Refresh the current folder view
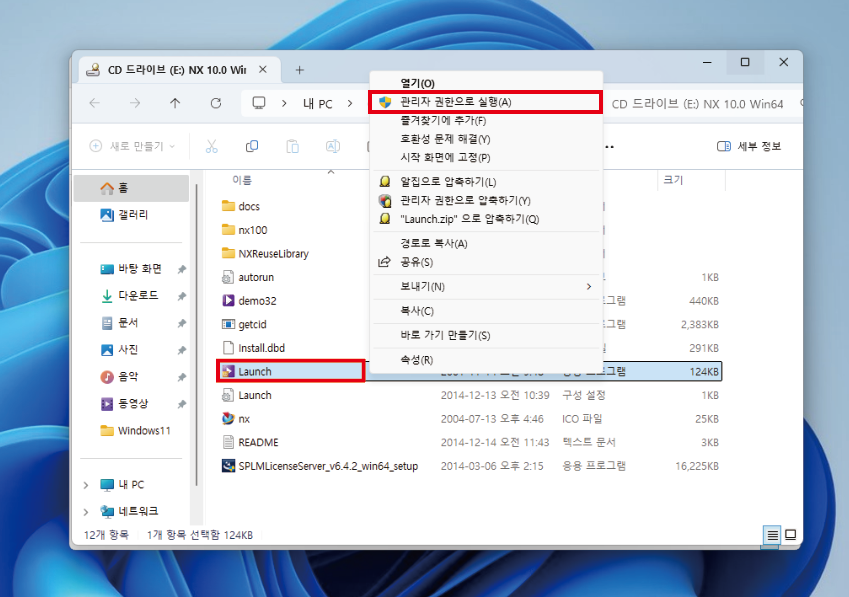The height and width of the screenshot is (597, 849). point(215,103)
